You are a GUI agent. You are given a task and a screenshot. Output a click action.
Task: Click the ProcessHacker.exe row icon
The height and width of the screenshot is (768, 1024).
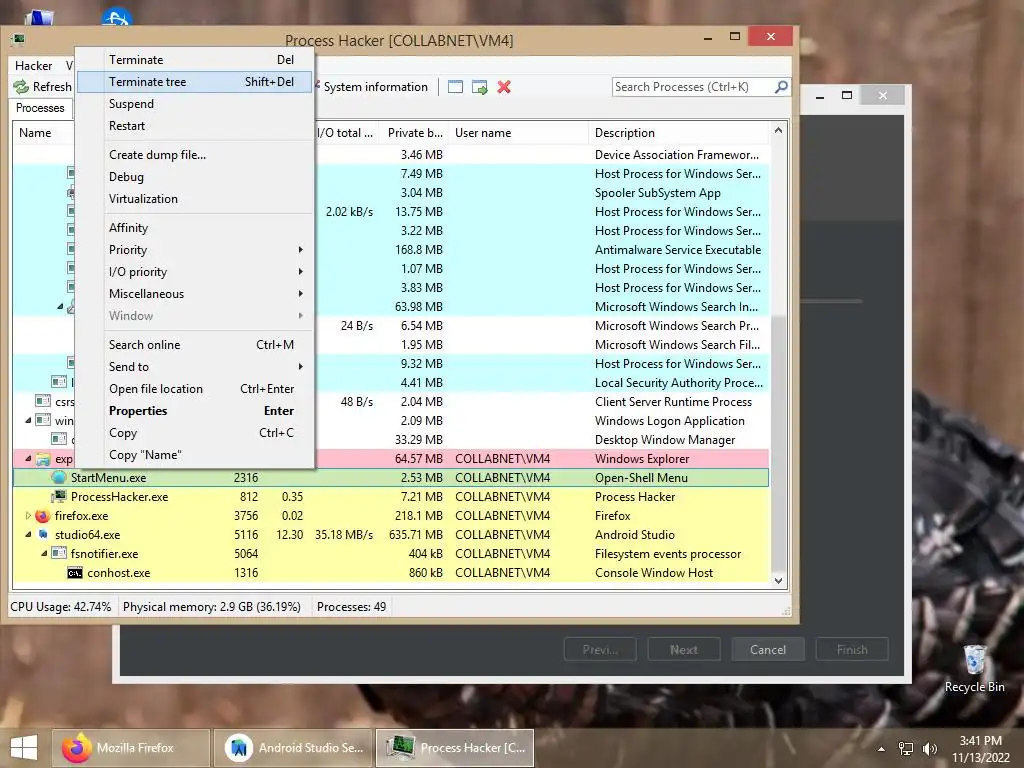[59, 496]
